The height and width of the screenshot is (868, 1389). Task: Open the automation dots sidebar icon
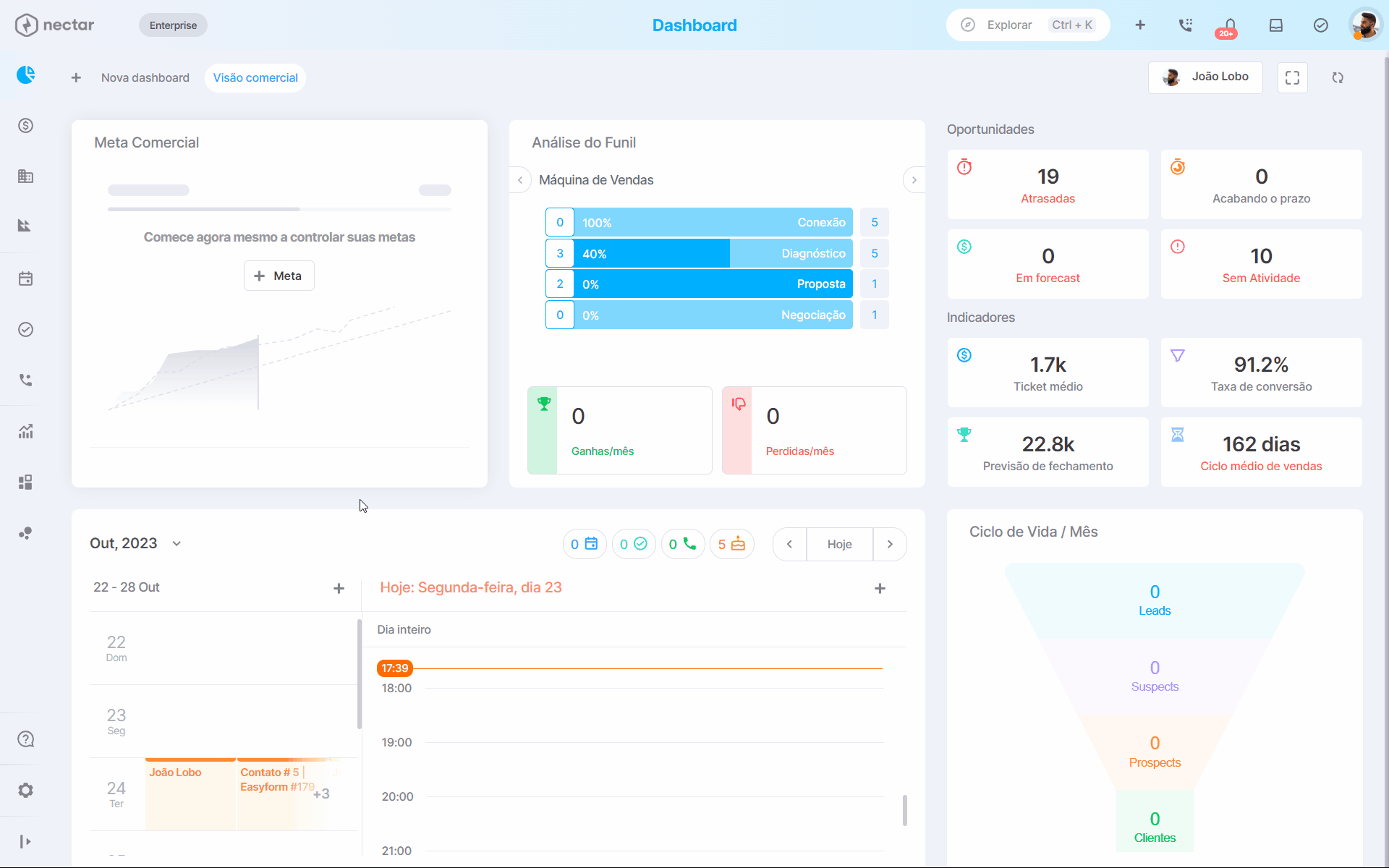25,533
